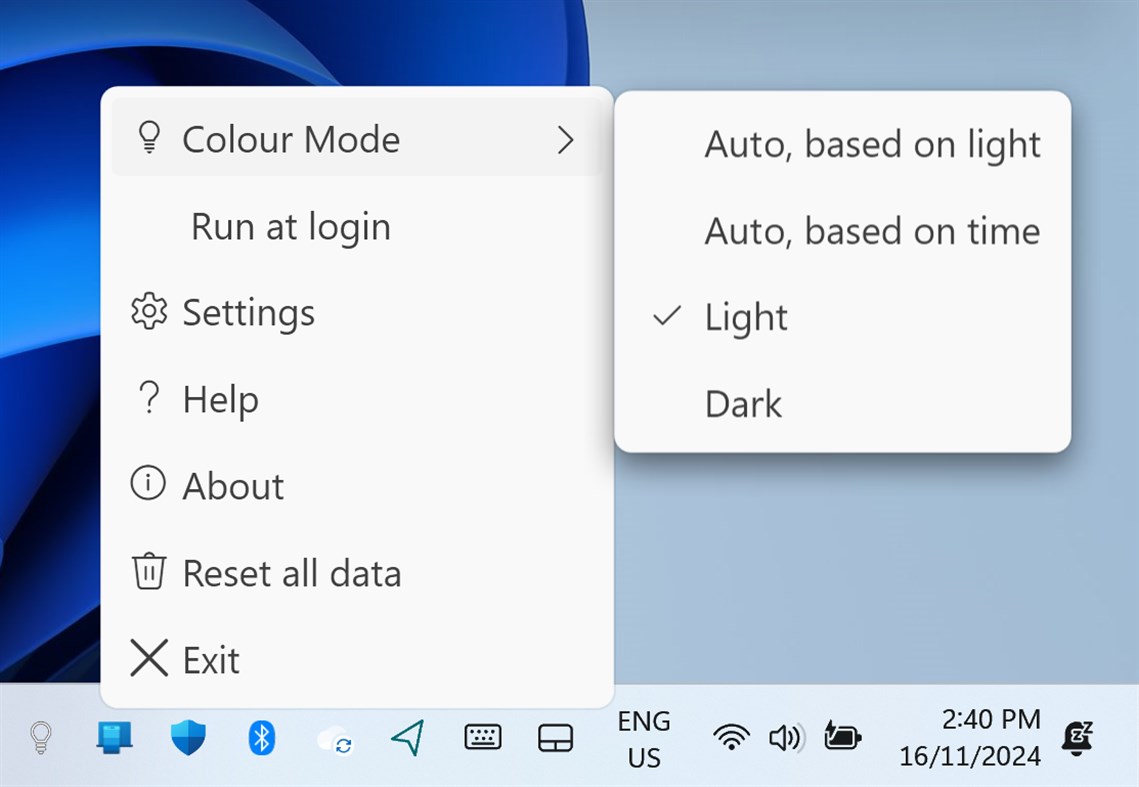Click the battery status icon
This screenshot has height=787, width=1139.
[842, 738]
